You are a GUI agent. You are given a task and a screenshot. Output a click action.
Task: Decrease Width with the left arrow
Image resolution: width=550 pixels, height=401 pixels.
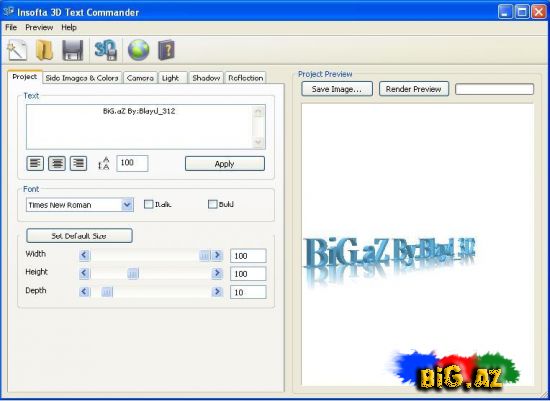(x=85, y=255)
